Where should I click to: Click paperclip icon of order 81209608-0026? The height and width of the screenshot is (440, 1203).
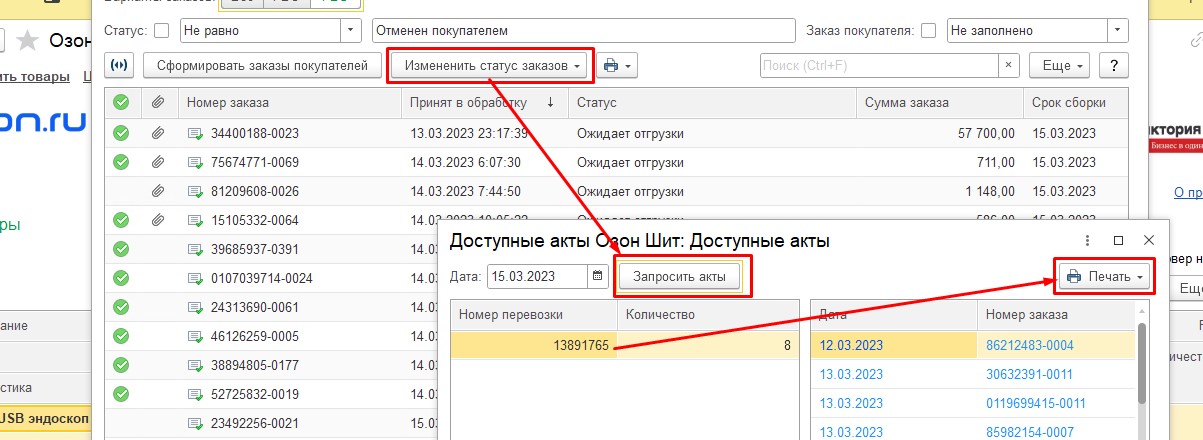point(157,191)
